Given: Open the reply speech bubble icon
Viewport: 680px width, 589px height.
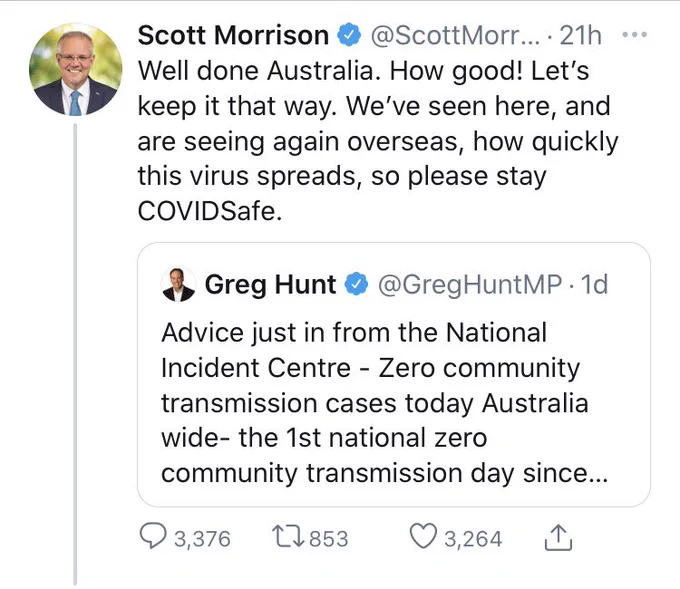Looking at the screenshot, I should point(153,537).
